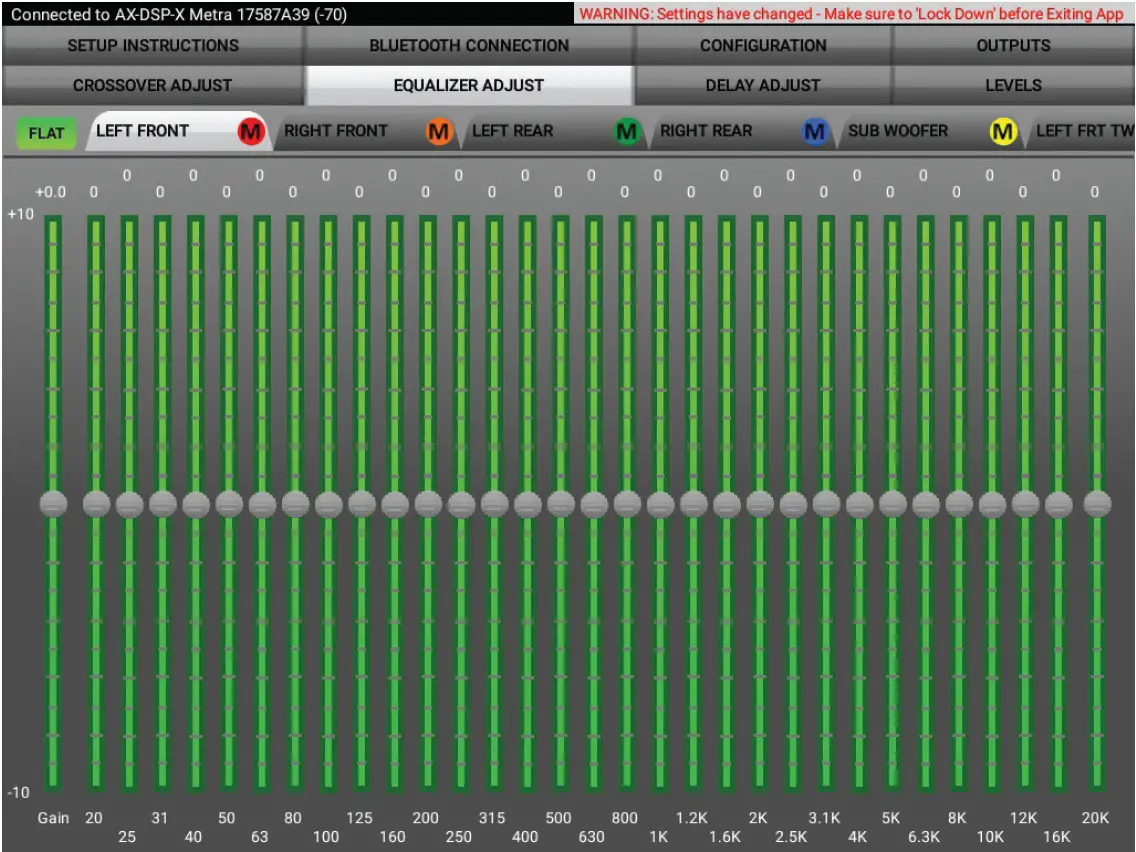The width and height of the screenshot is (1136, 852).
Task: Click the 1K frequency band slider
Action: pos(658,505)
